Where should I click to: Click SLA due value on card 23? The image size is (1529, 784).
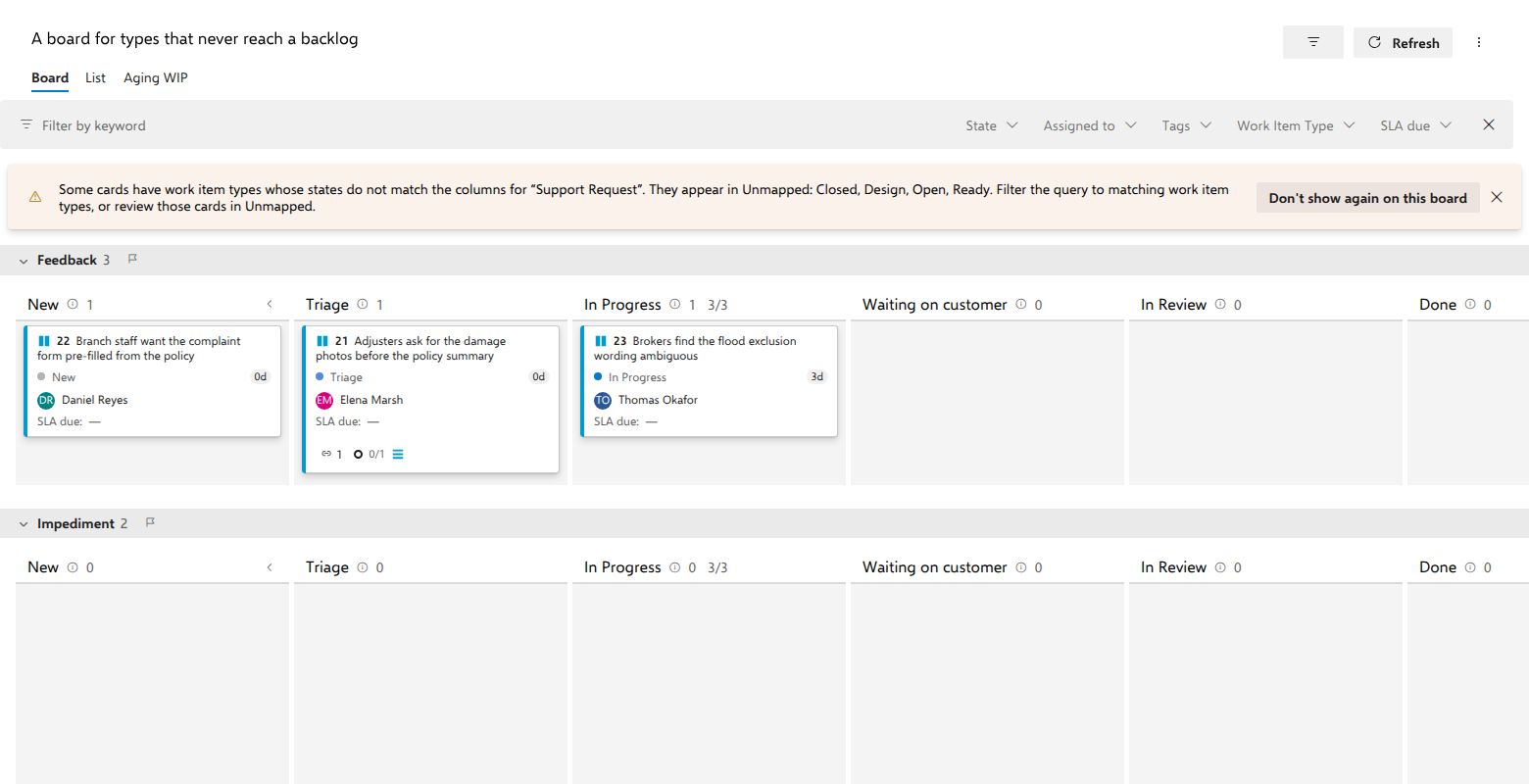pos(652,421)
